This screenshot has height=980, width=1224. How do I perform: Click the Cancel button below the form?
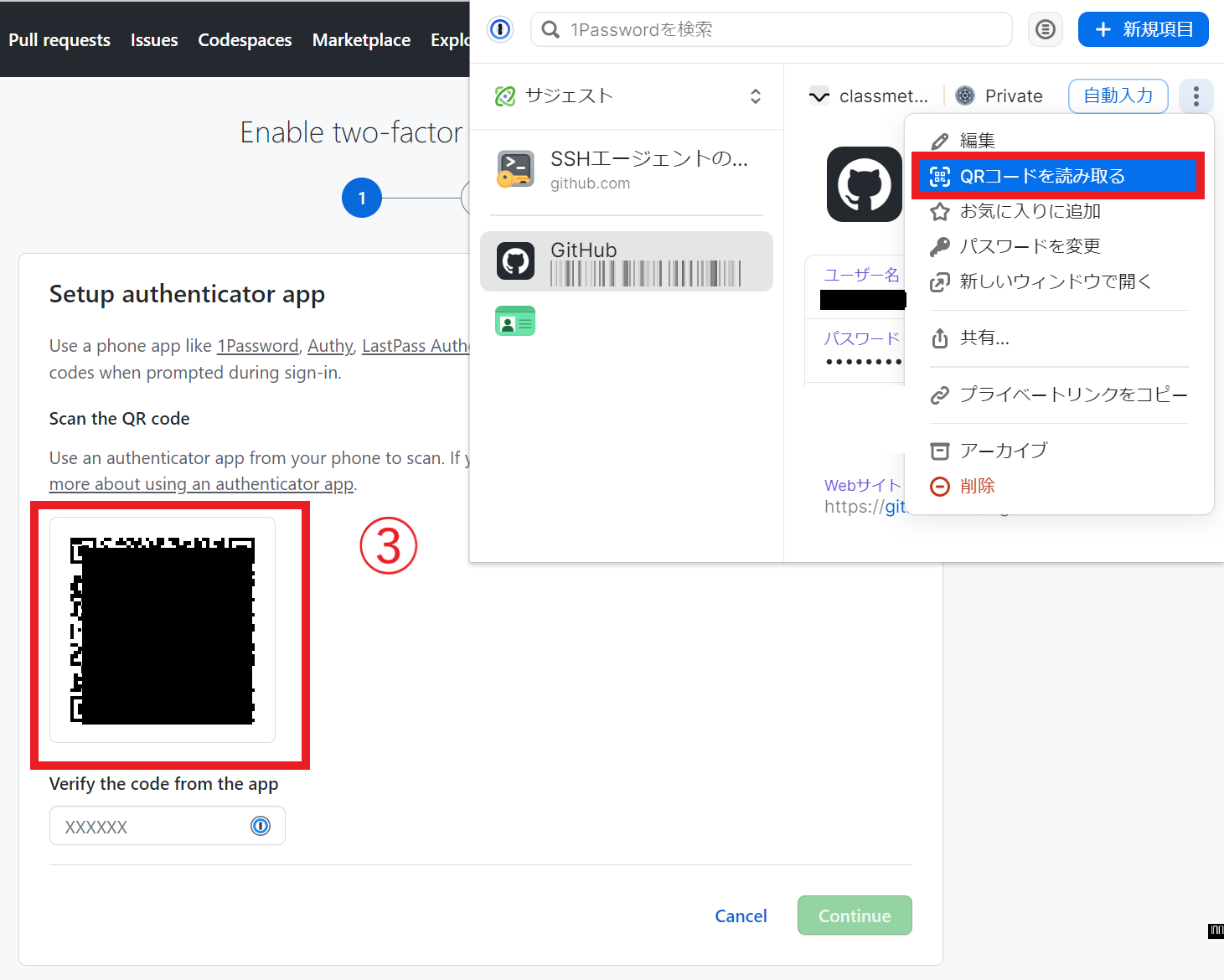[741, 916]
